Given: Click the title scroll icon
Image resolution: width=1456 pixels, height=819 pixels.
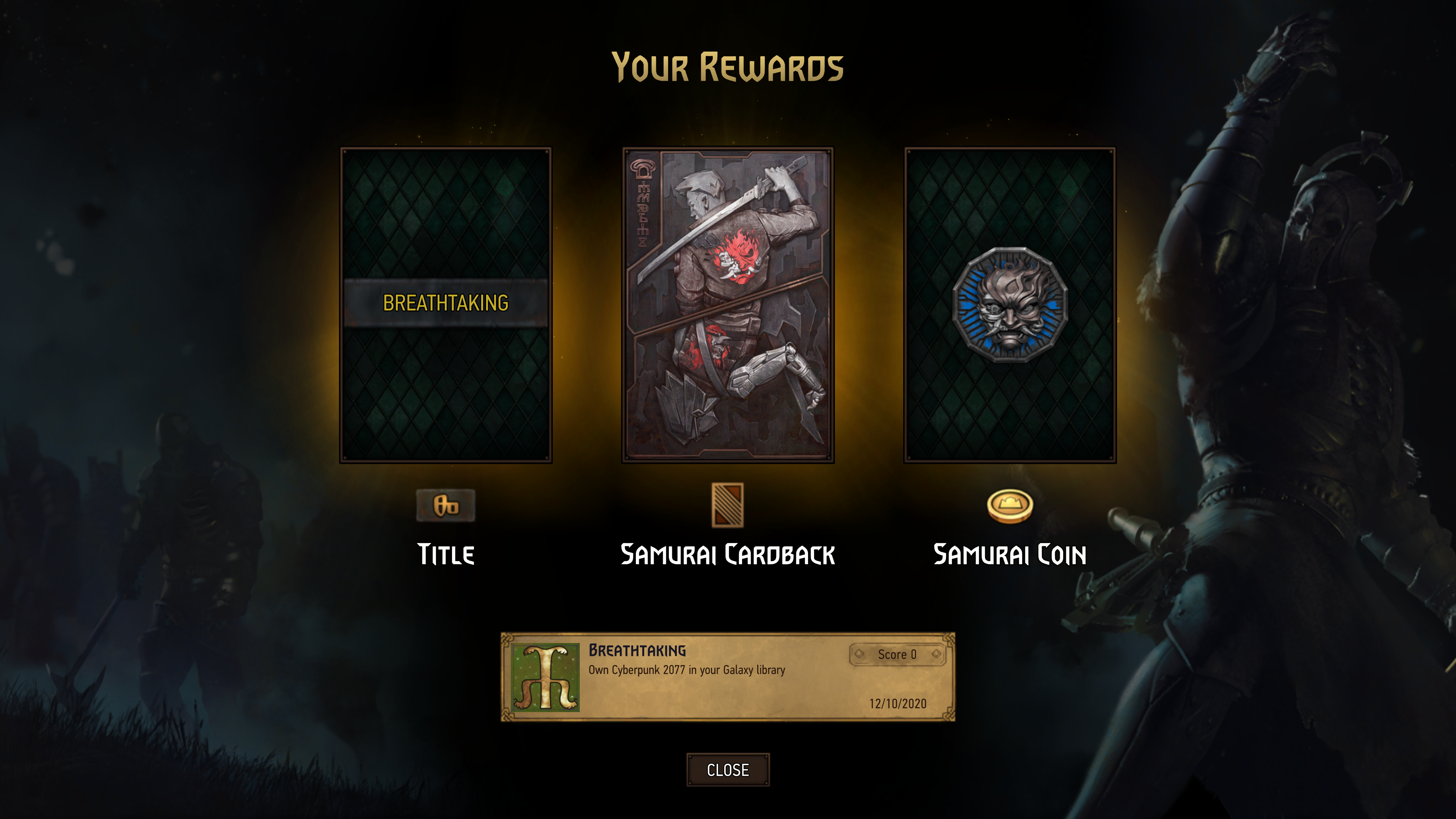Looking at the screenshot, I should coord(446,505).
